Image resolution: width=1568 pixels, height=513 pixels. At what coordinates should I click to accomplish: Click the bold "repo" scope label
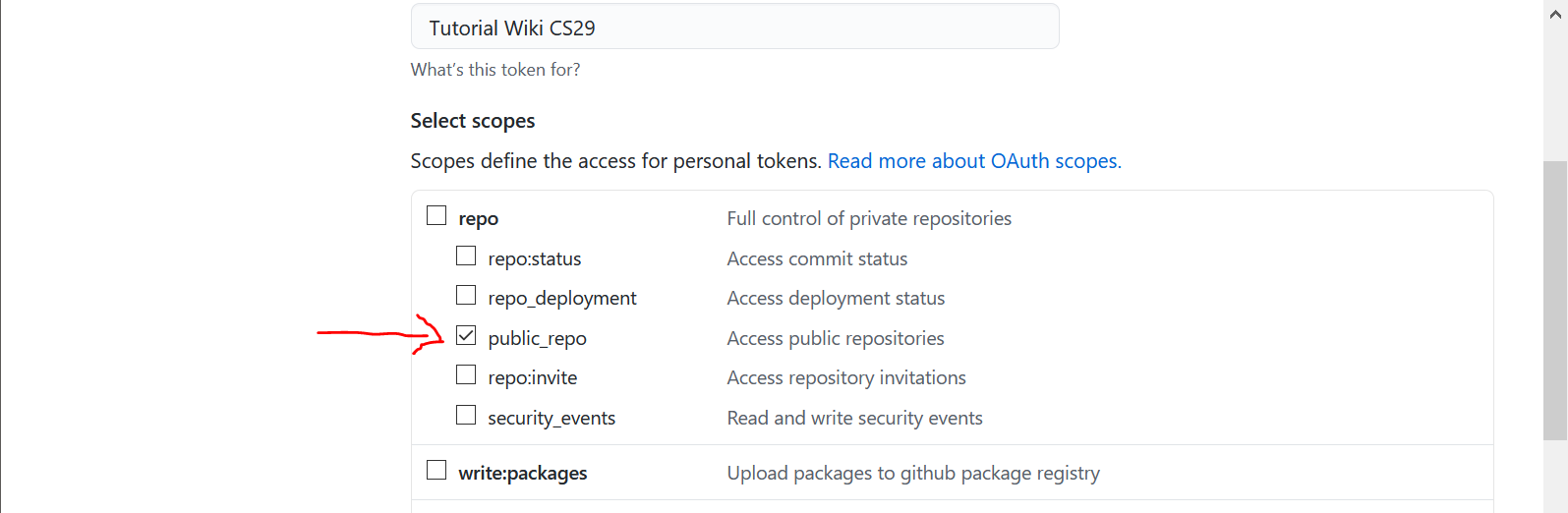coord(478,219)
